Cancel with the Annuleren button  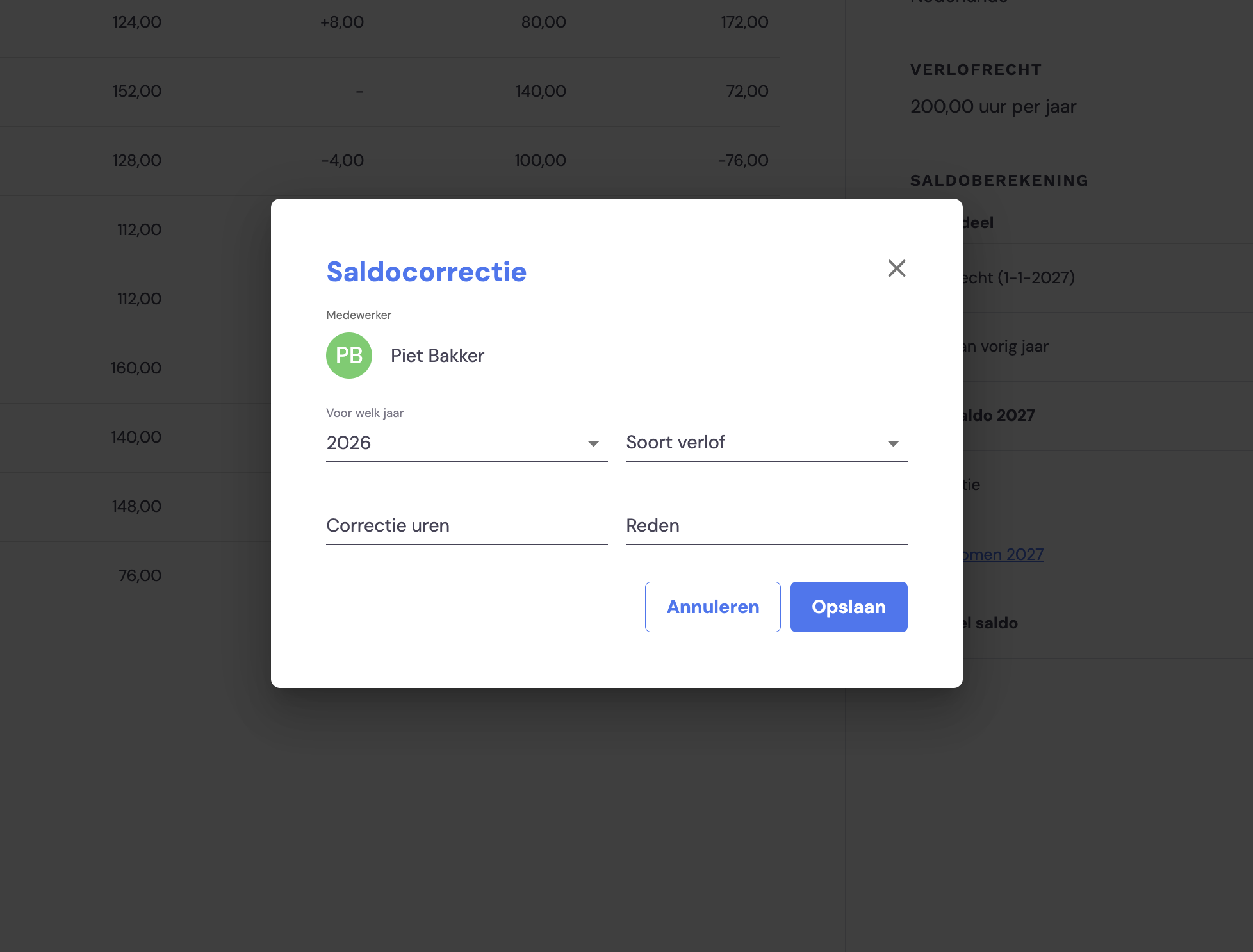tap(712, 607)
